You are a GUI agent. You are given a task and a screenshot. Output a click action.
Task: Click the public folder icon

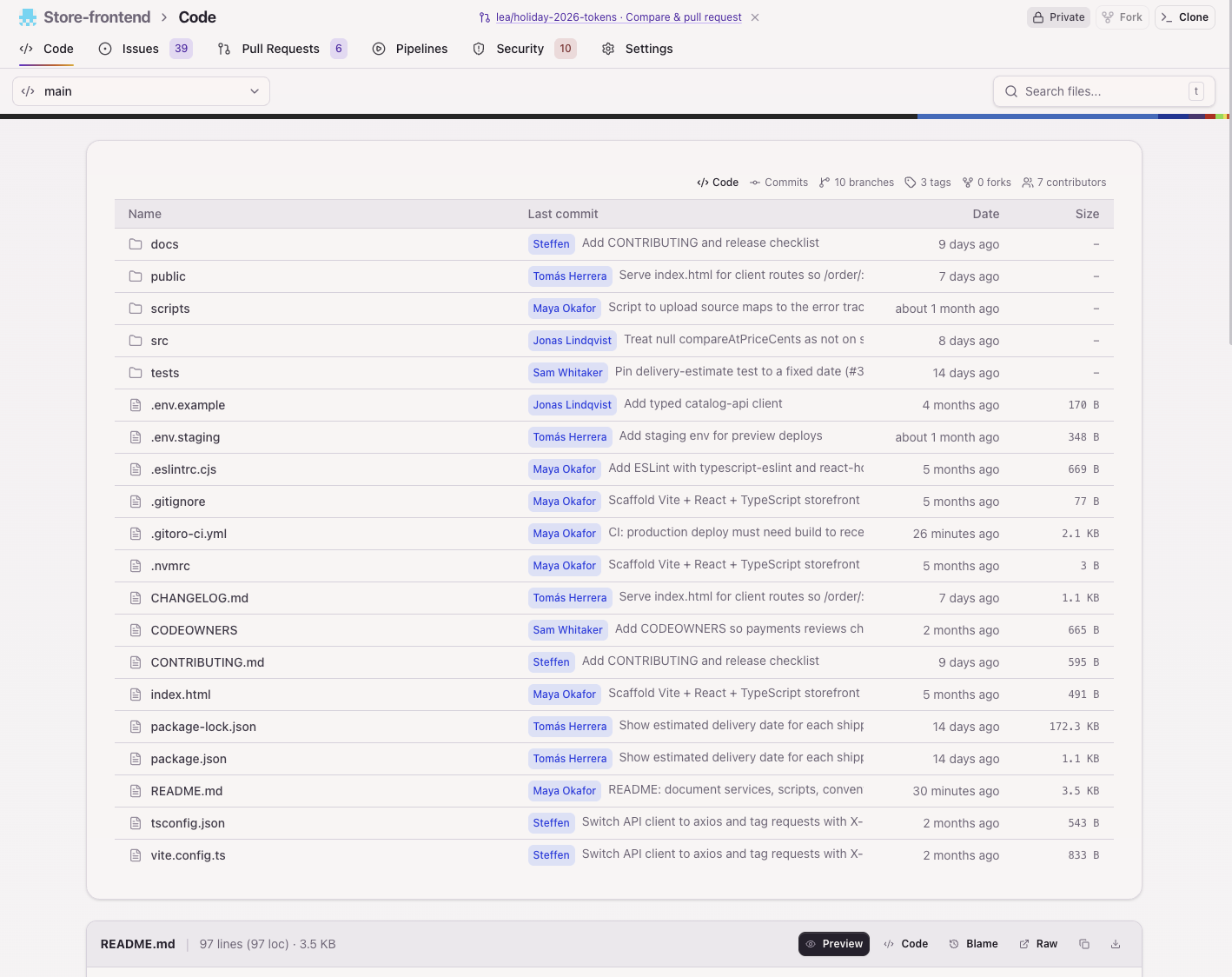pos(136,276)
